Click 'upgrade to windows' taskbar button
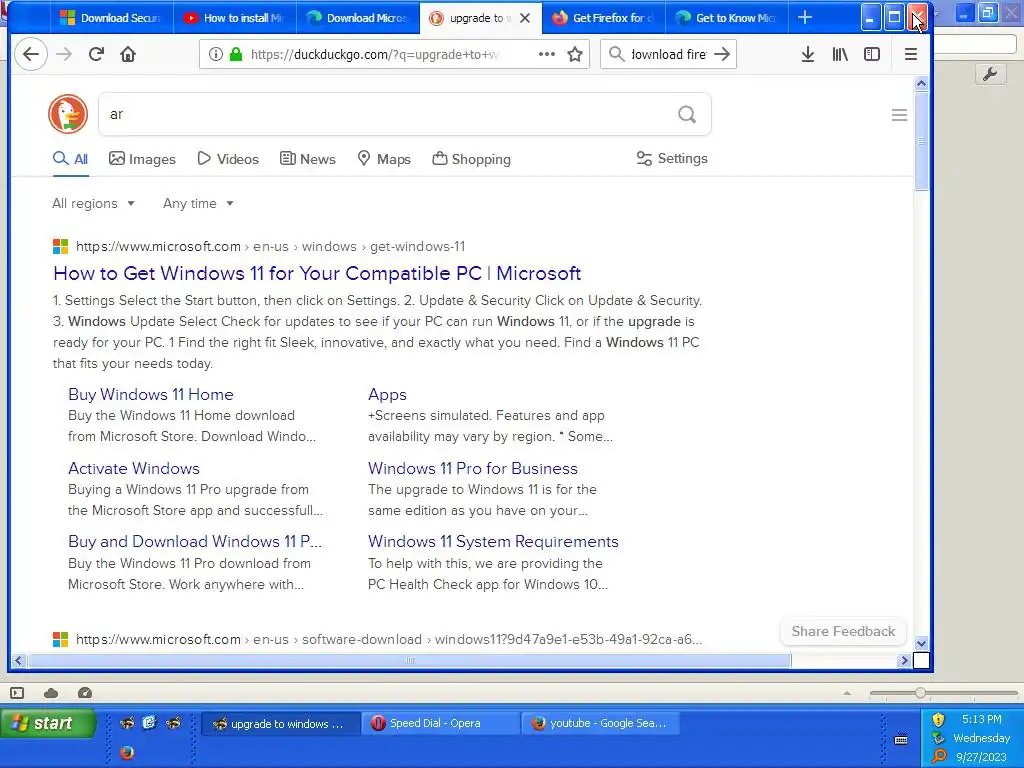Image resolution: width=1024 pixels, height=768 pixels. pyautogui.click(x=281, y=724)
